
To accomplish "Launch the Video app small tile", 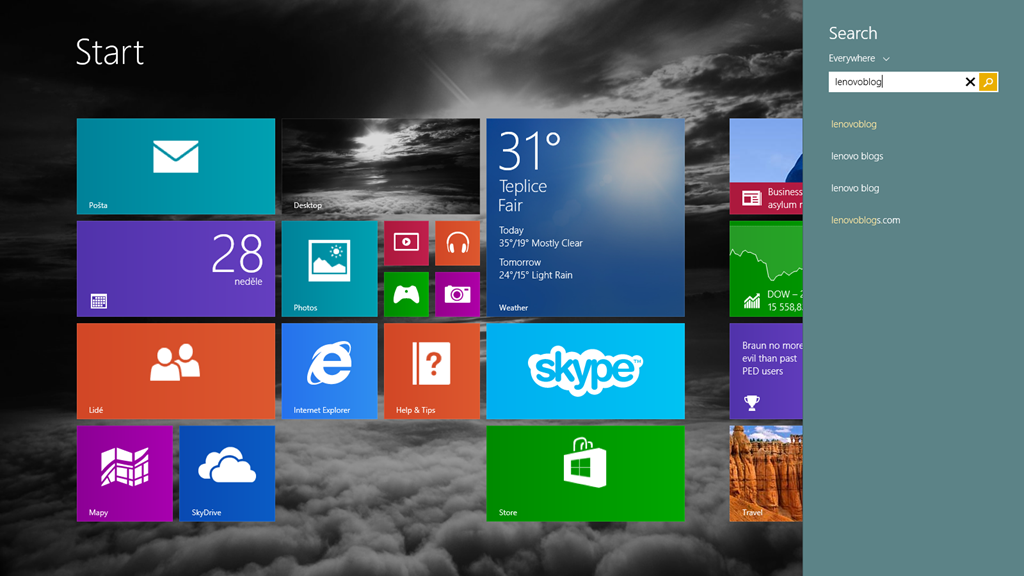I will 406,243.
